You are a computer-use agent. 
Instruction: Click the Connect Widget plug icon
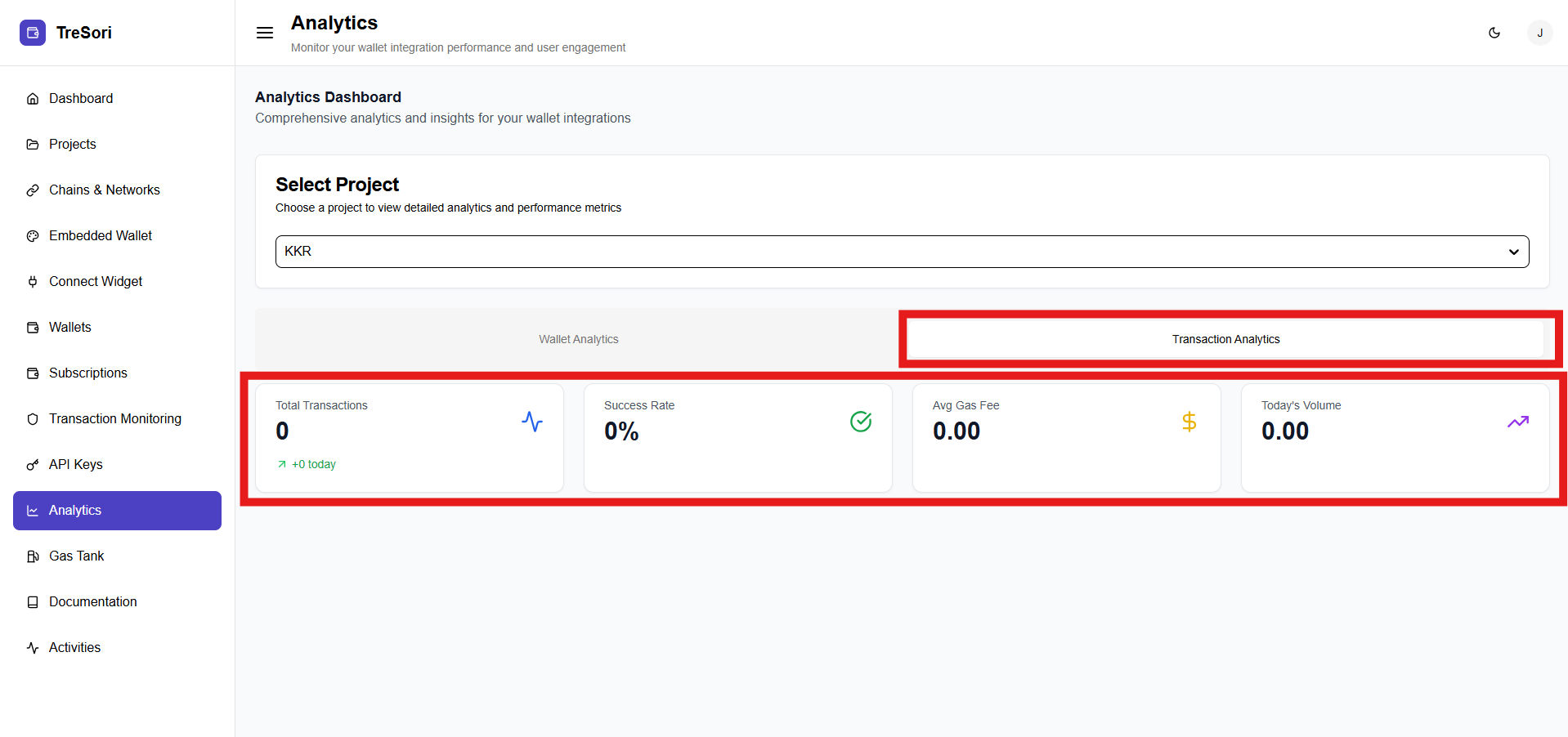pyautogui.click(x=33, y=281)
